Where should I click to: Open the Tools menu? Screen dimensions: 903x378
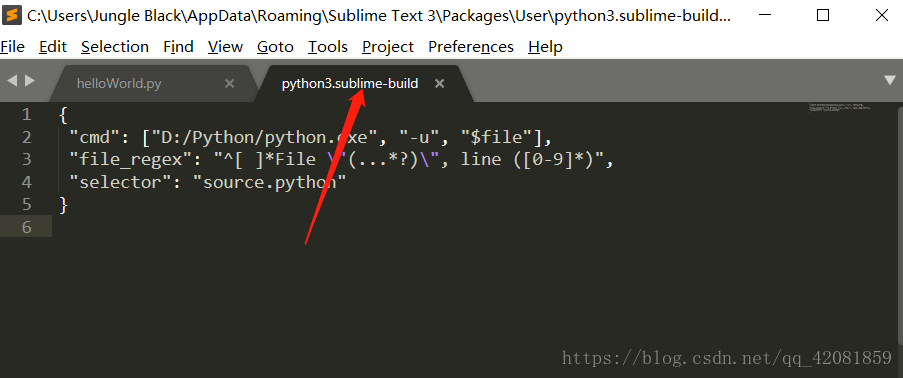pyautogui.click(x=328, y=47)
